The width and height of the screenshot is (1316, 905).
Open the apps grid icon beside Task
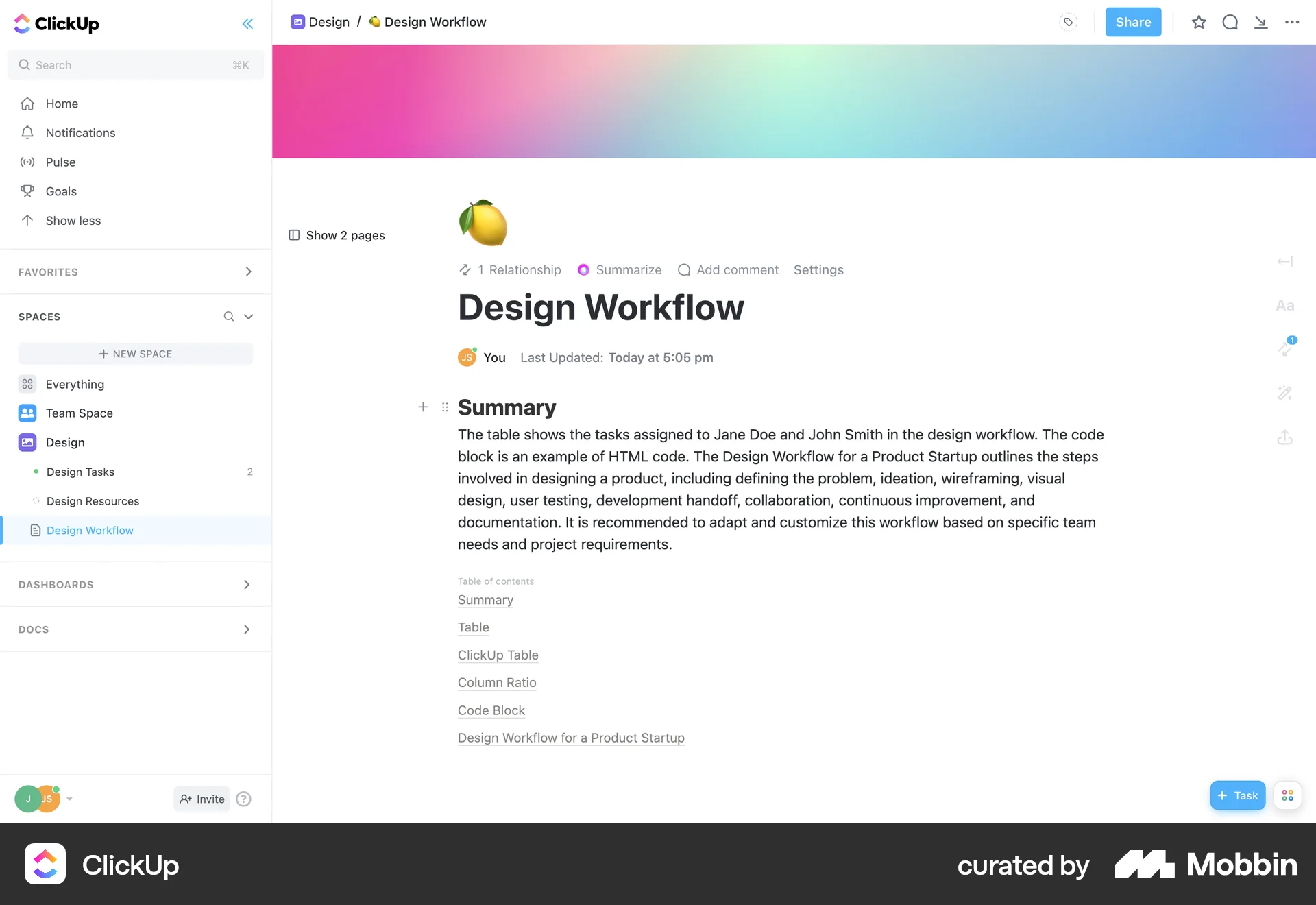[1287, 795]
